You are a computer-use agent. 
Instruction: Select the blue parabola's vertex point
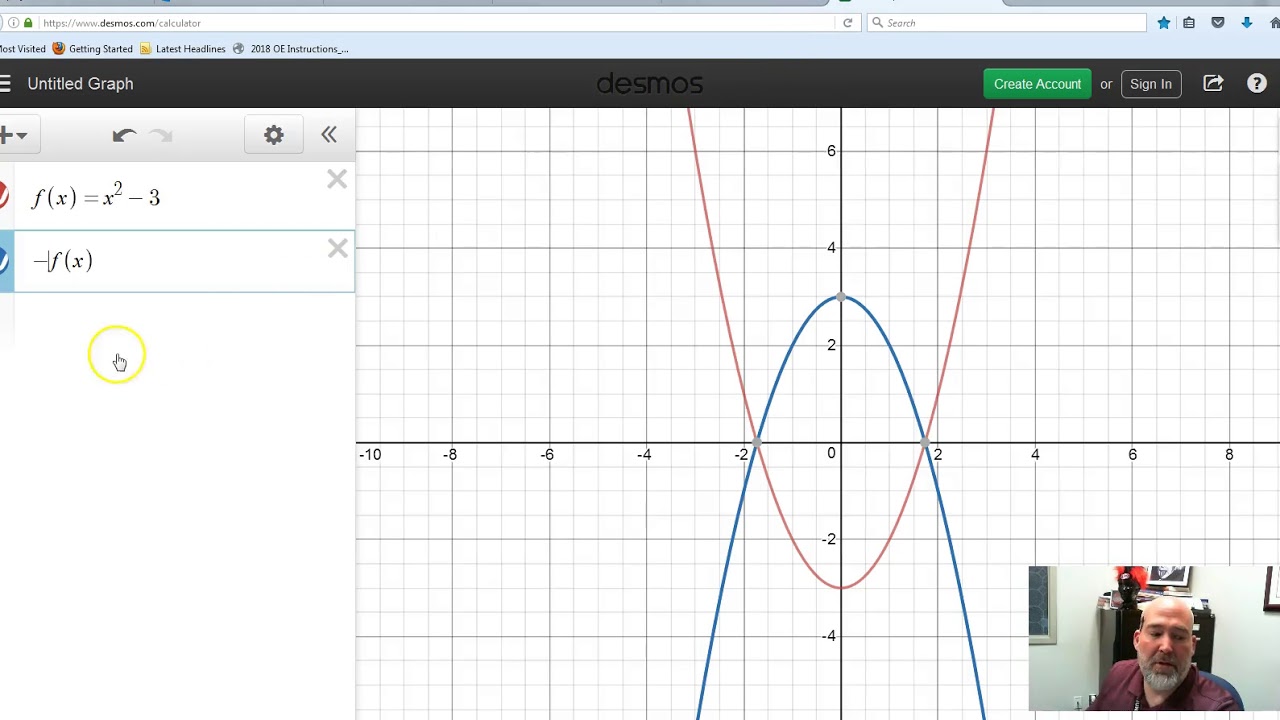pos(841,297)
